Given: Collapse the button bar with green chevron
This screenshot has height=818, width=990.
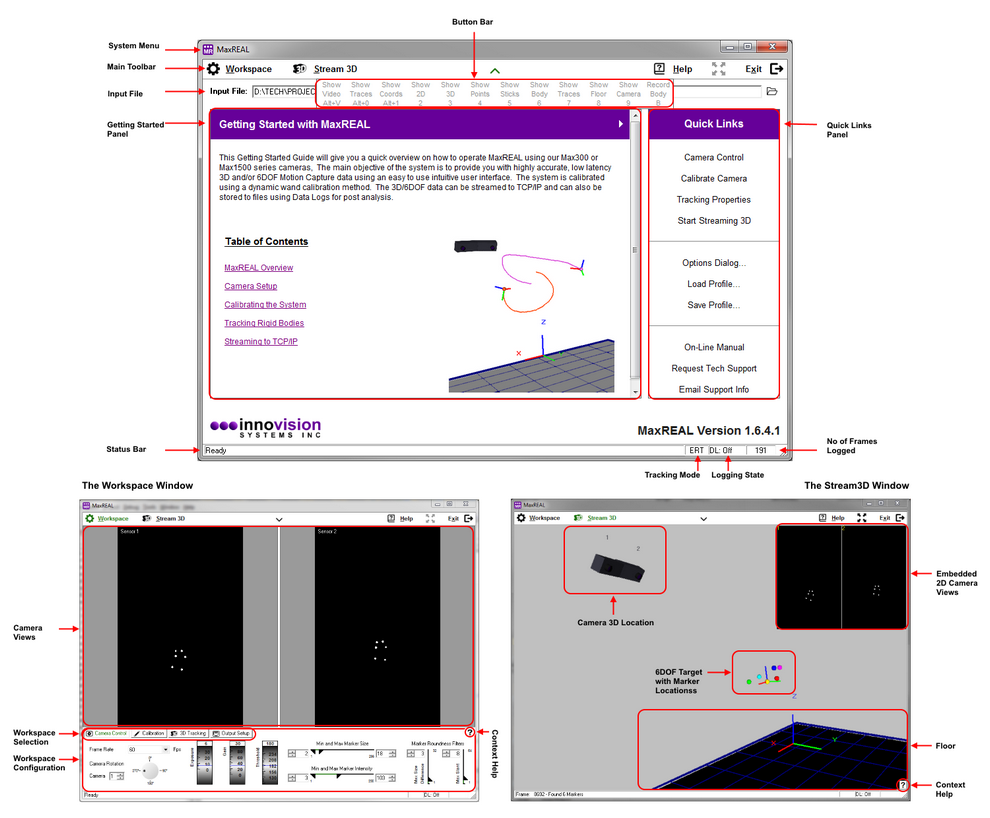Looking at the screenshot, I should click(494, 70).
